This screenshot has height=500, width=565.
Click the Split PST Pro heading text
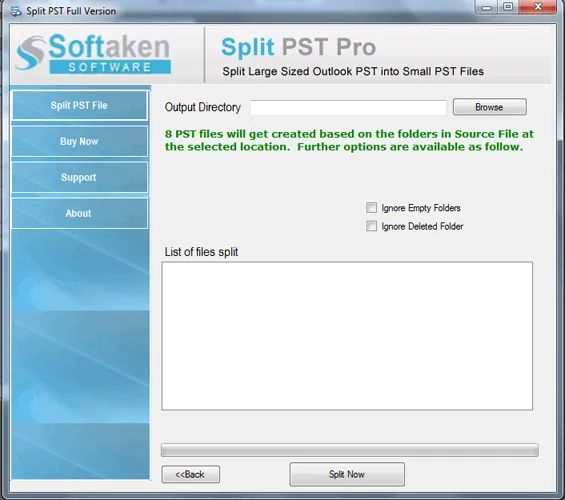pos(298,47)
